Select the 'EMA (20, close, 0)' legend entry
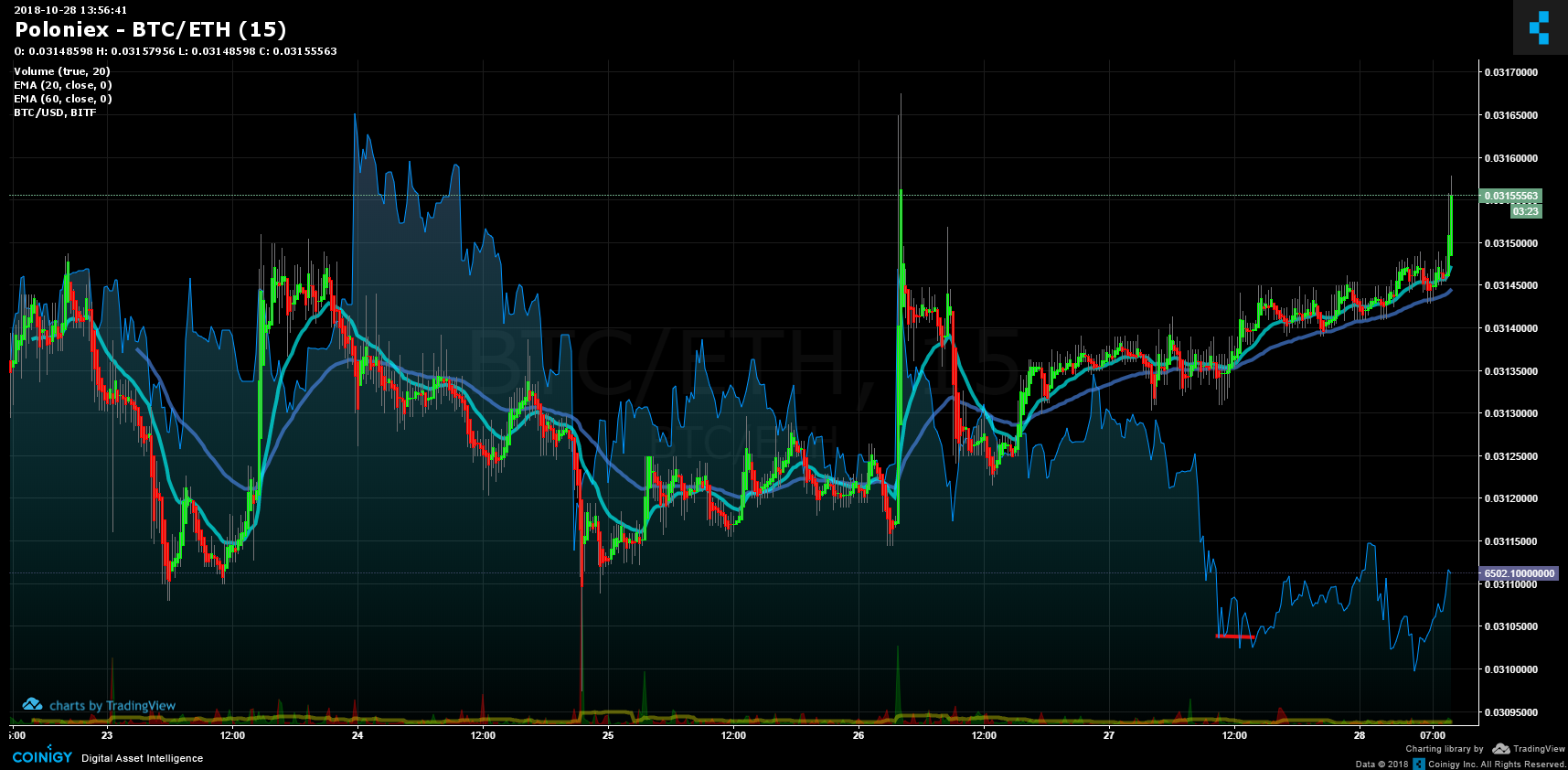Viewport: 1568px width, 770px height. click(x=63, y=85)
